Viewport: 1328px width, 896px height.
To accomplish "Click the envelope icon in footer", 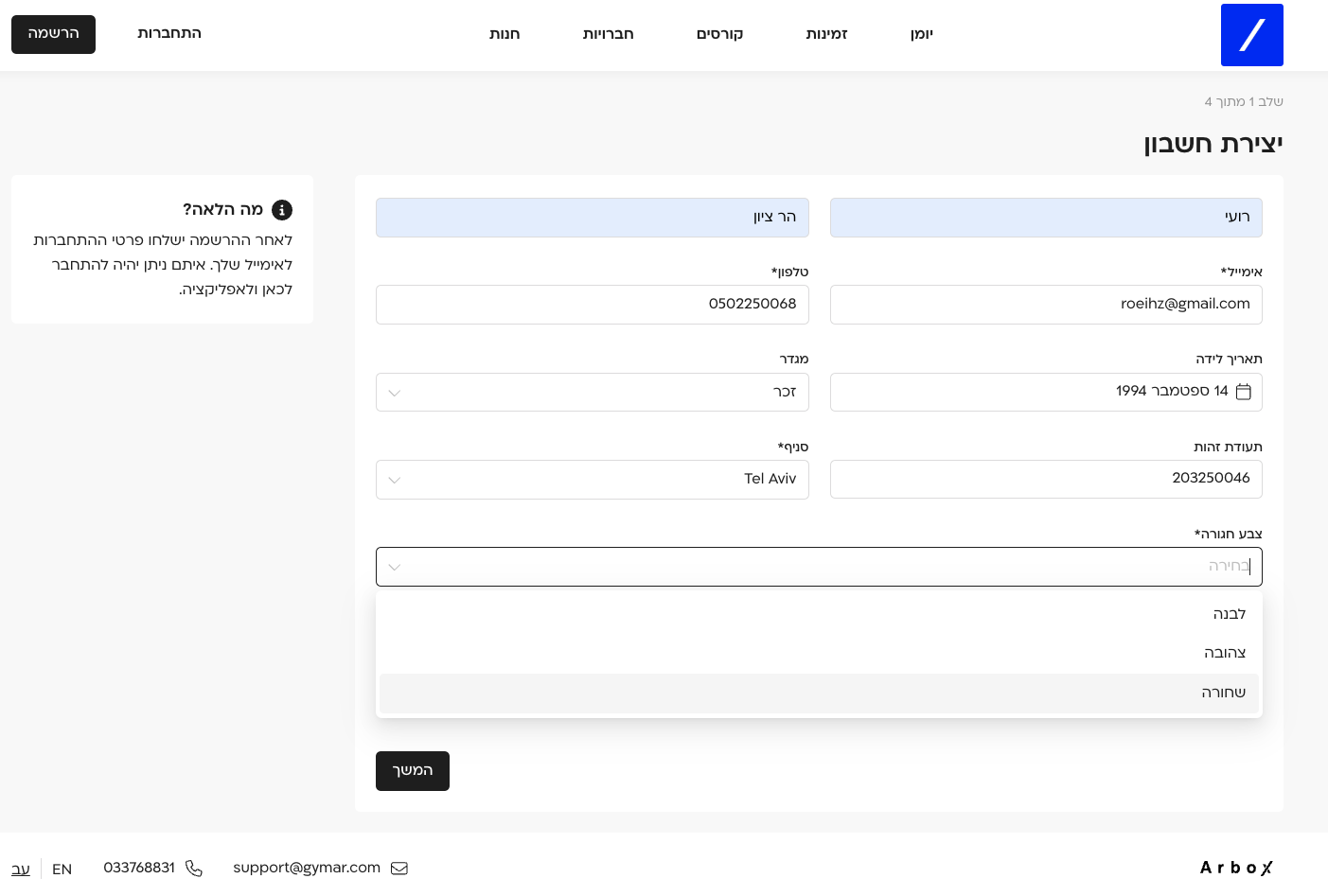I will tap(399, 869).
